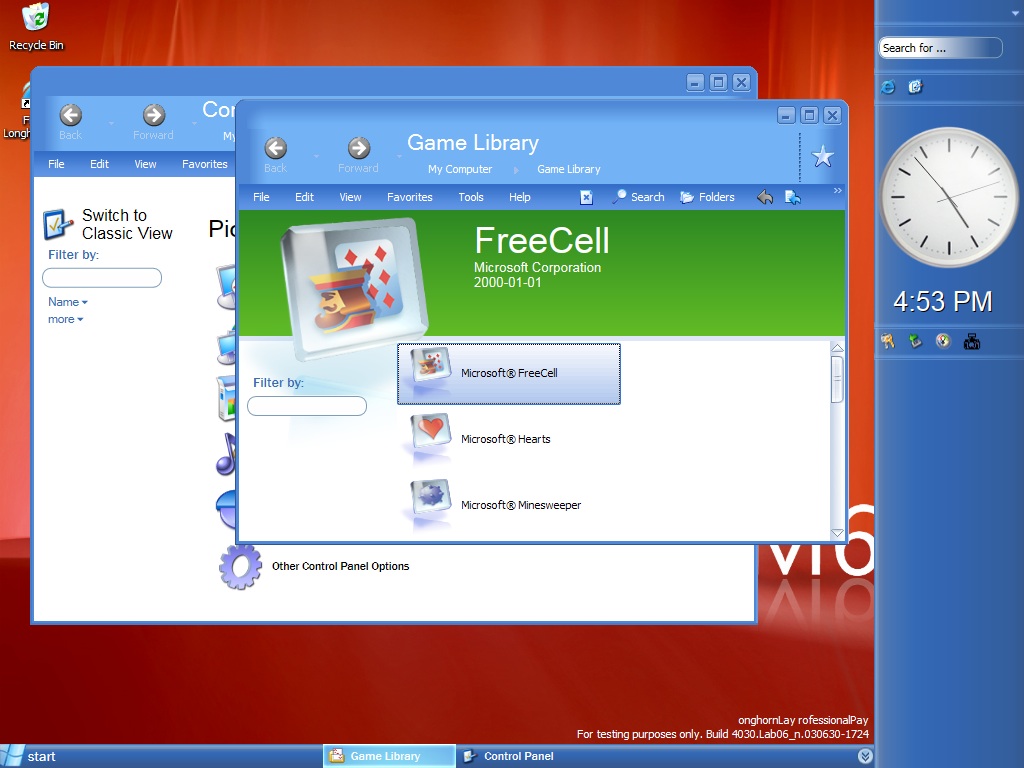Viewport: 1024px width, 768px height.
Task: Click the star favorites icon in Game Library
Action: pos(822,157)
